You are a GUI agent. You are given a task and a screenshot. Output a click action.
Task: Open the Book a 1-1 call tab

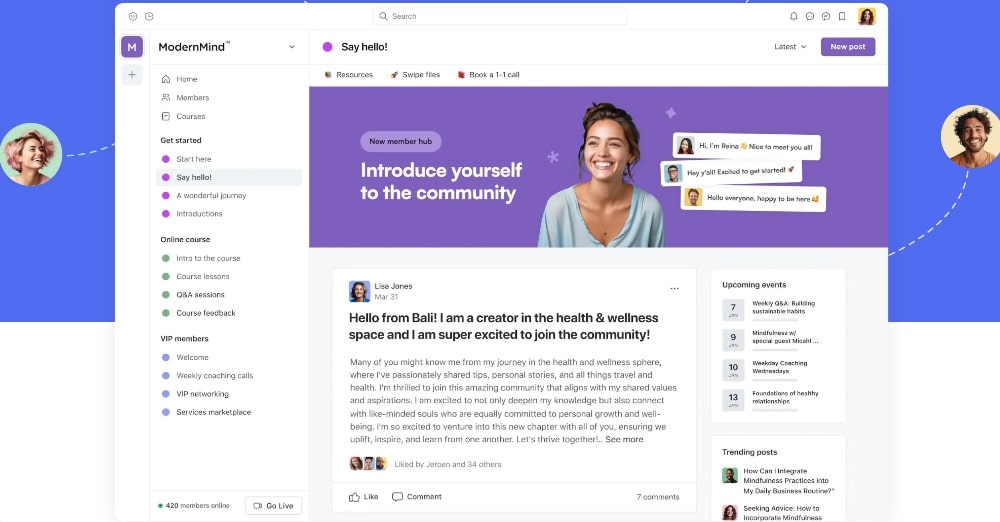[489, 75]
